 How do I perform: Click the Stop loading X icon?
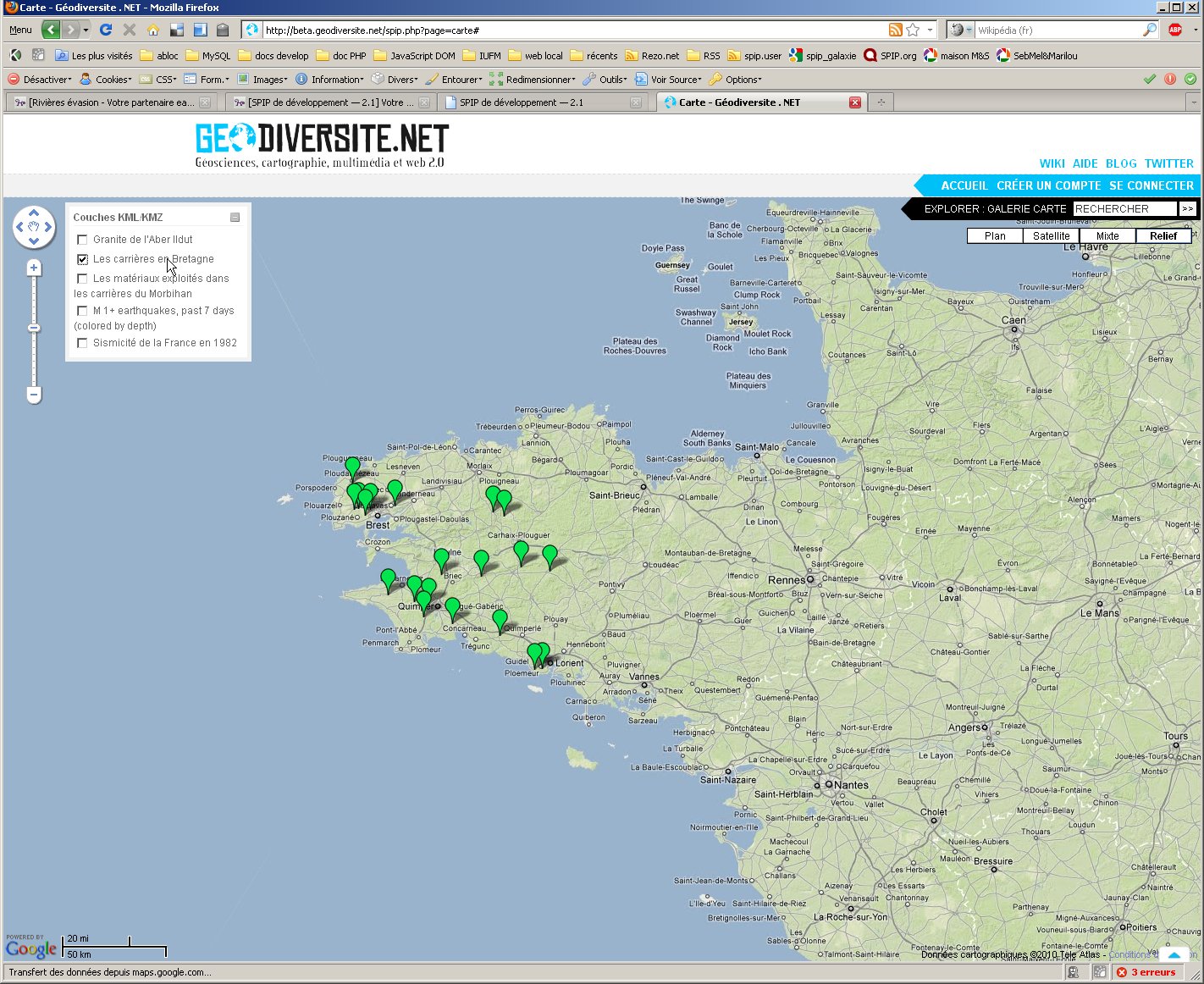[x=130, y=30]
